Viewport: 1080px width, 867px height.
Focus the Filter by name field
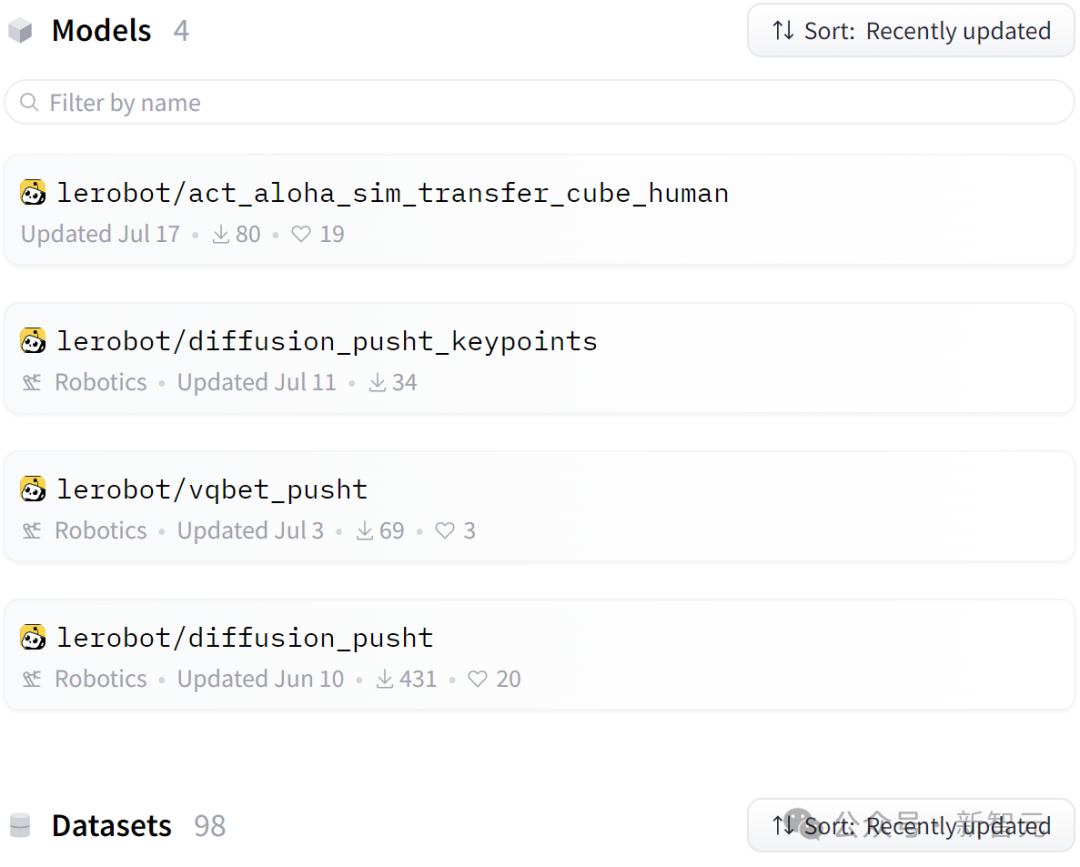tap(540, 103)
